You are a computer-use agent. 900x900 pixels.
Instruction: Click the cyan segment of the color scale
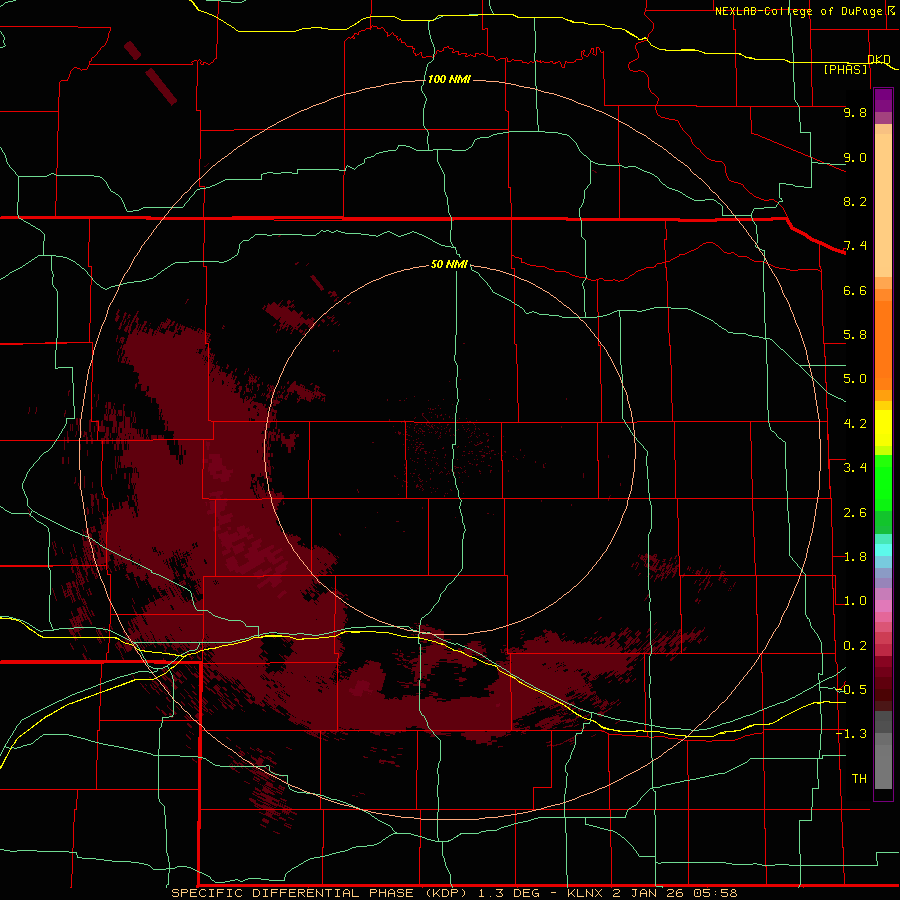pyautogui.click(x=883, y=550)
